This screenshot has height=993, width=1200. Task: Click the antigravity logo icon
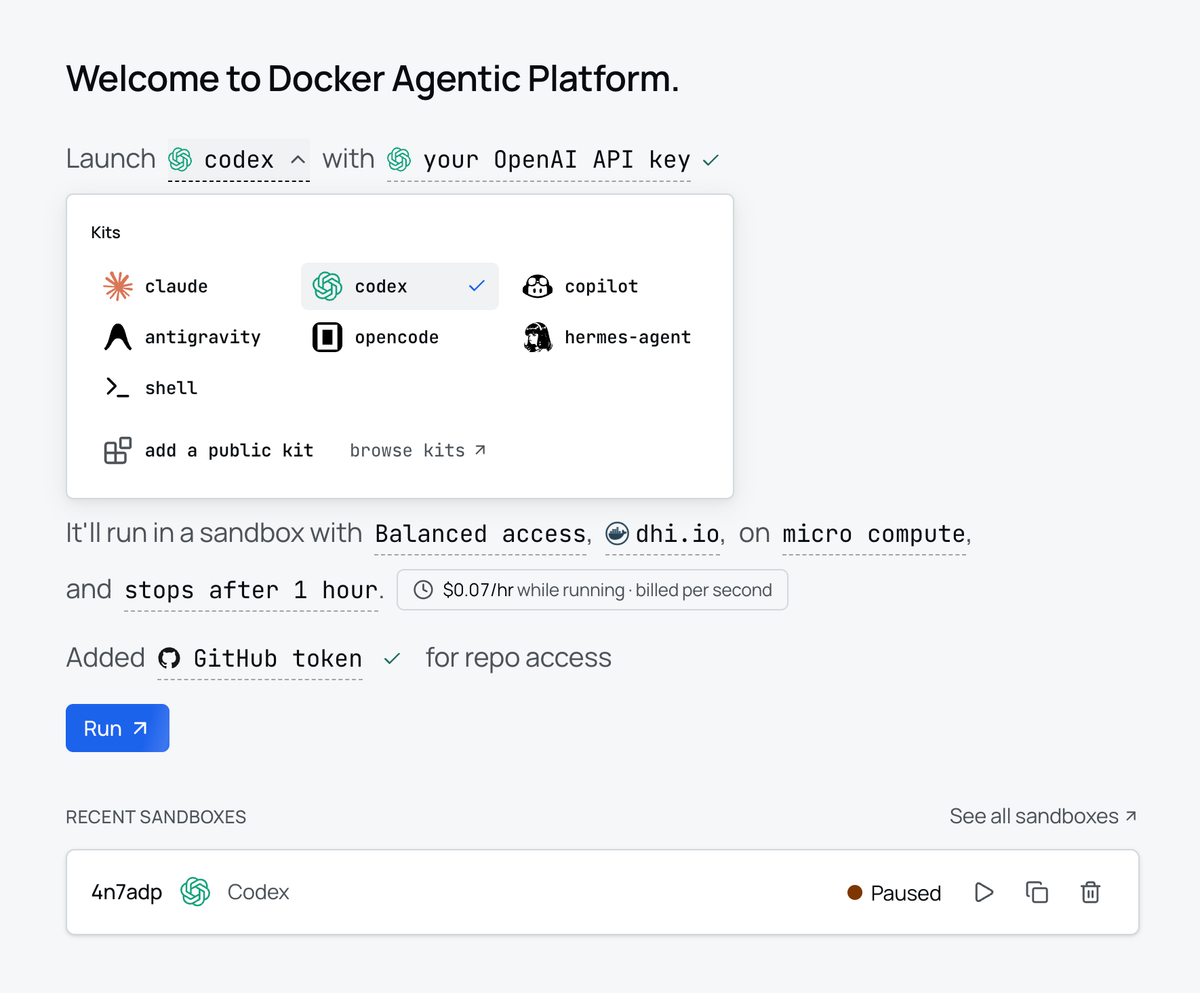coord(118,337)
